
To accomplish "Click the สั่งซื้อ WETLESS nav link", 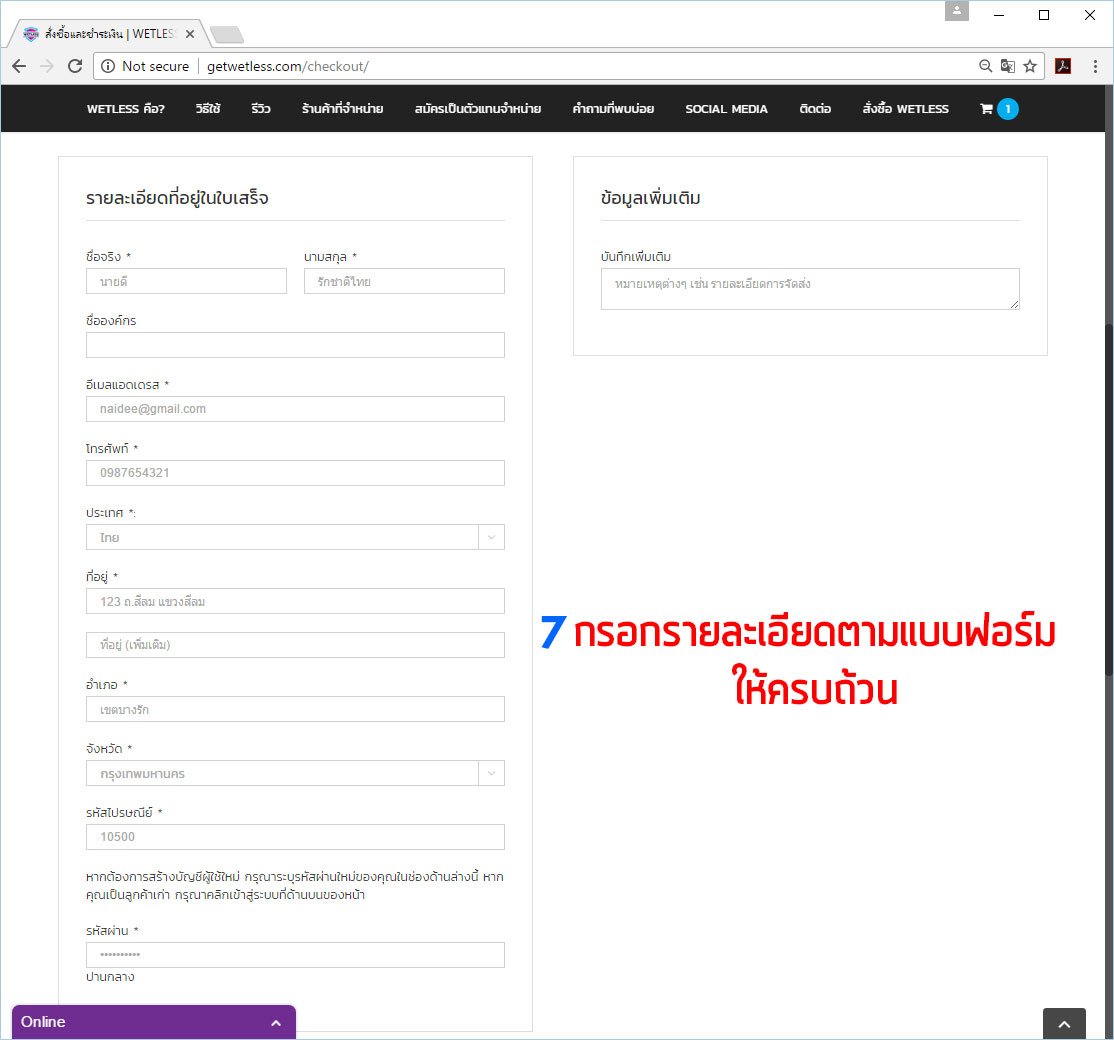I will point(905,109).
